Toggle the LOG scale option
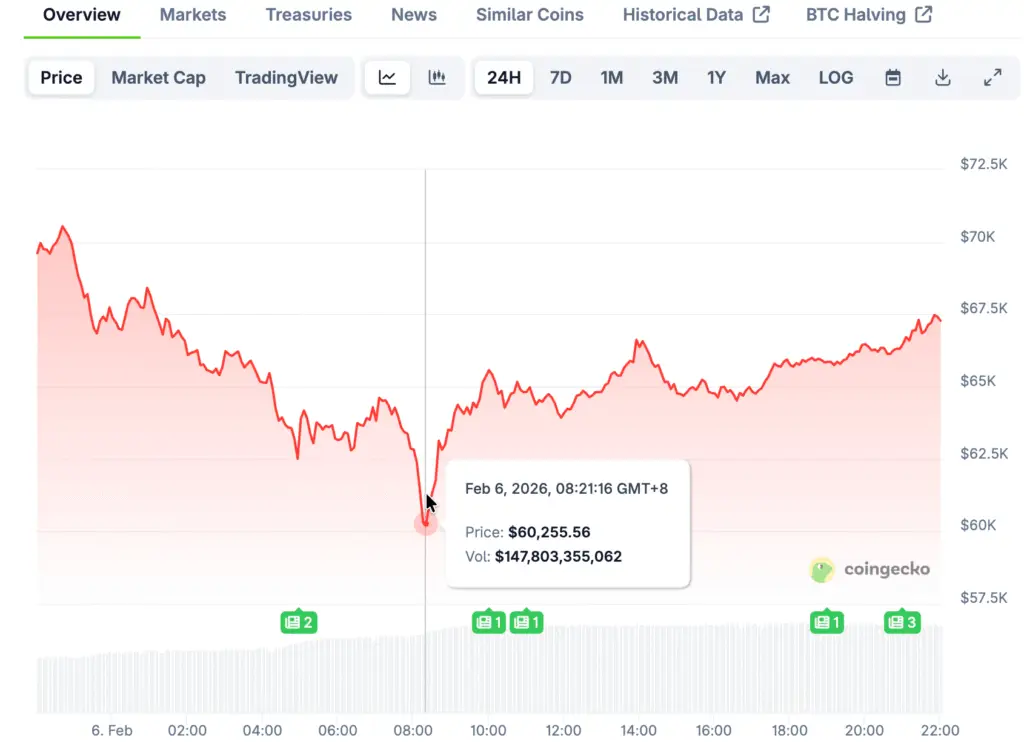 click(836, 78)
